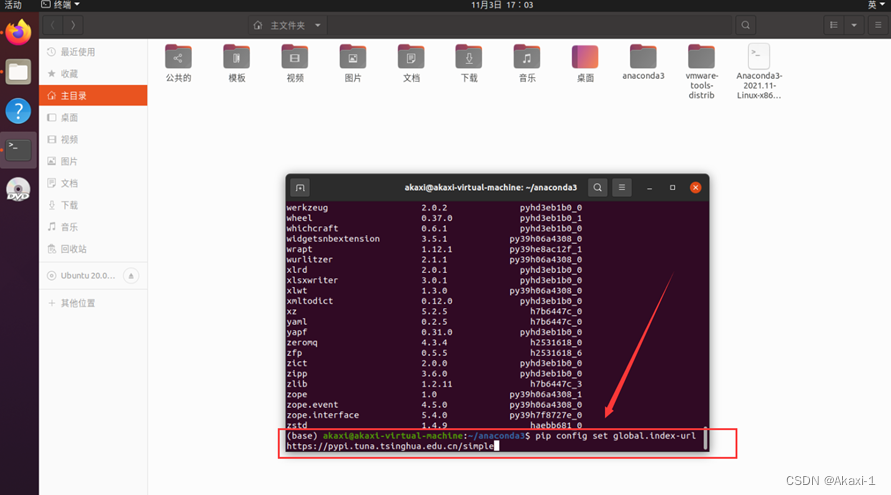Open the file manager hamburger menu
891x495 pixels.
878,25
